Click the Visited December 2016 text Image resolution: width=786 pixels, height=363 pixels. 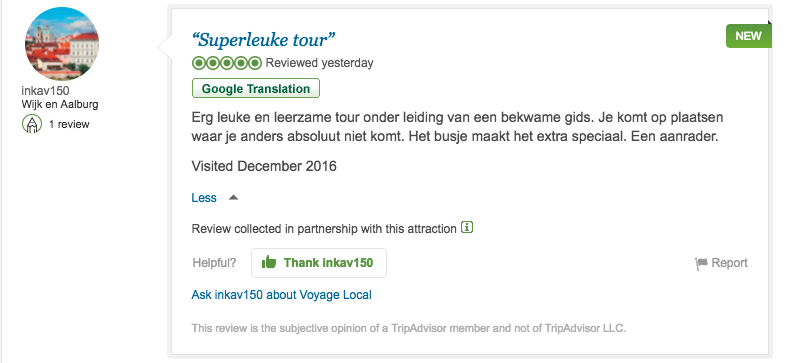pyautogui.click(x=264, y=166)
